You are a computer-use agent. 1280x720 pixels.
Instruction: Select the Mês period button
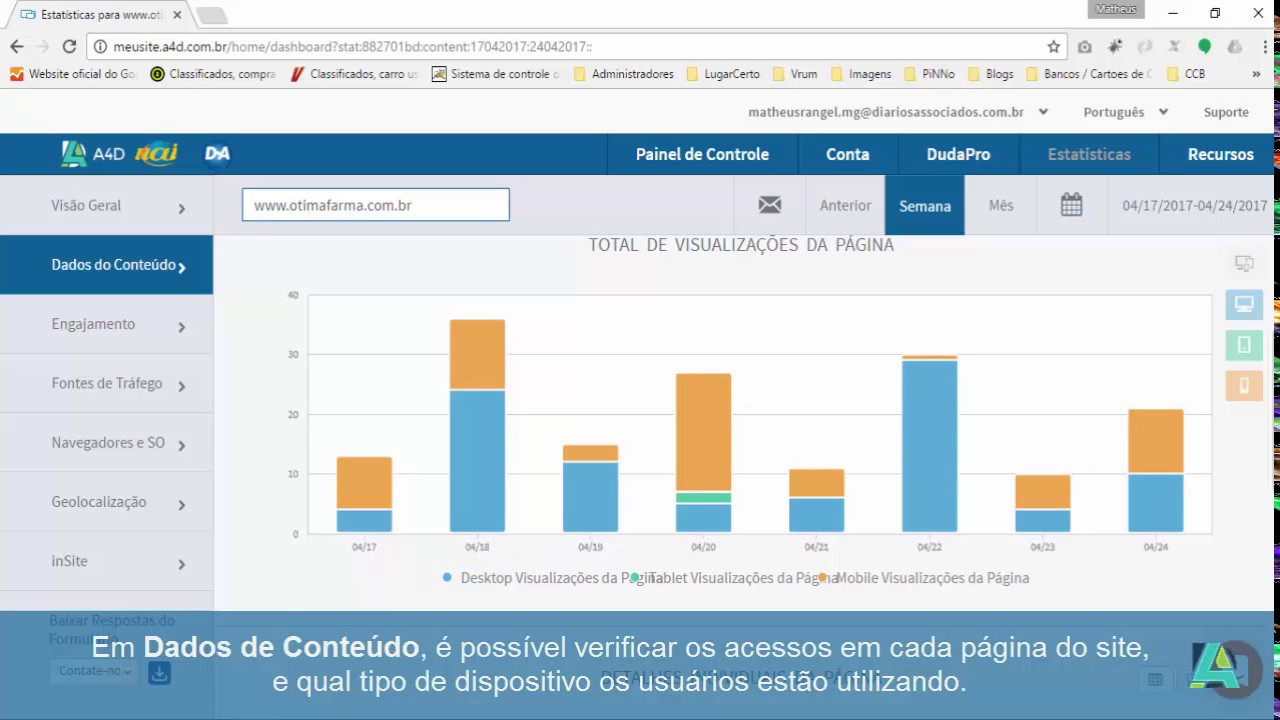1001,205
